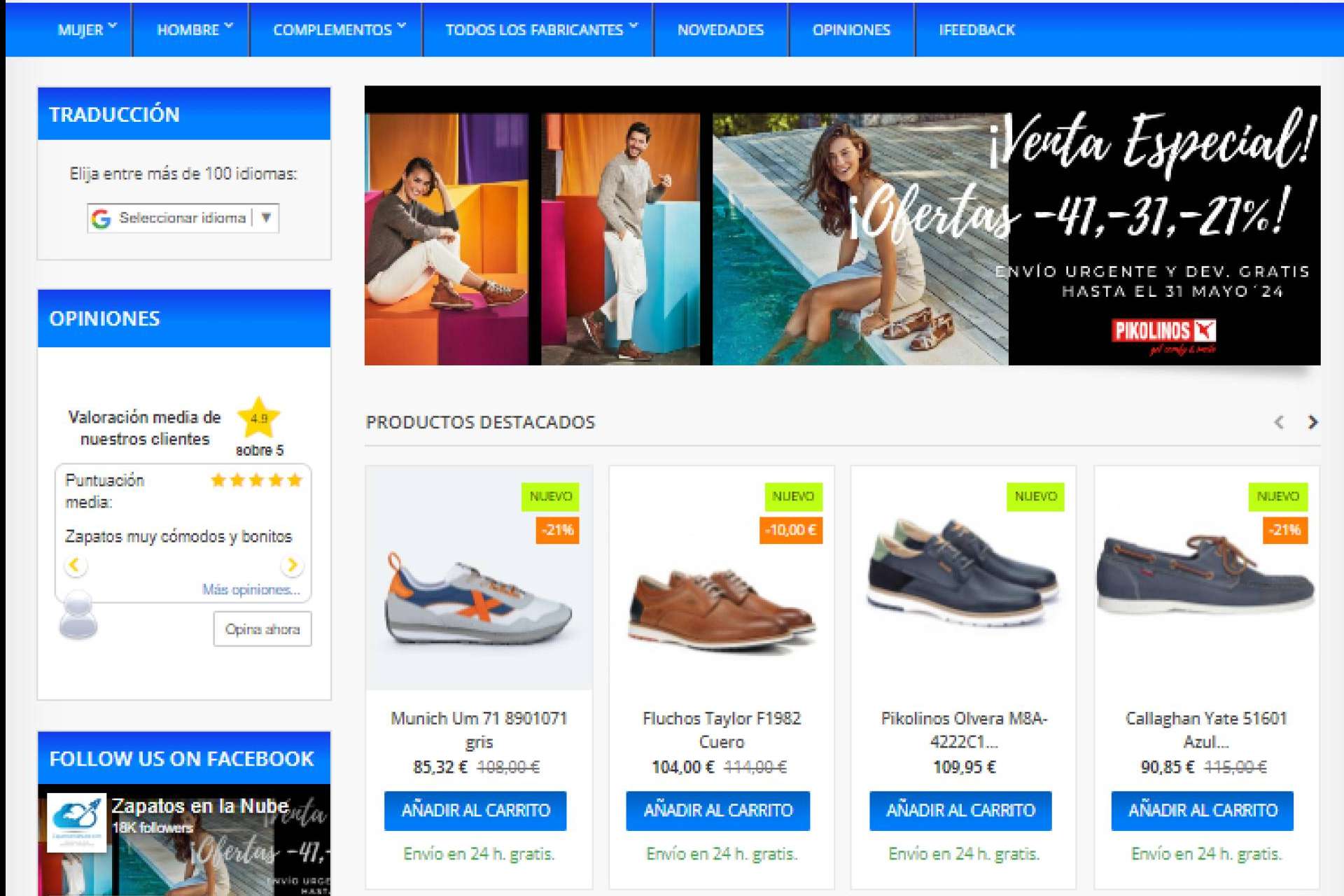Click the language dropdown arrow

[x=266, y=218]
